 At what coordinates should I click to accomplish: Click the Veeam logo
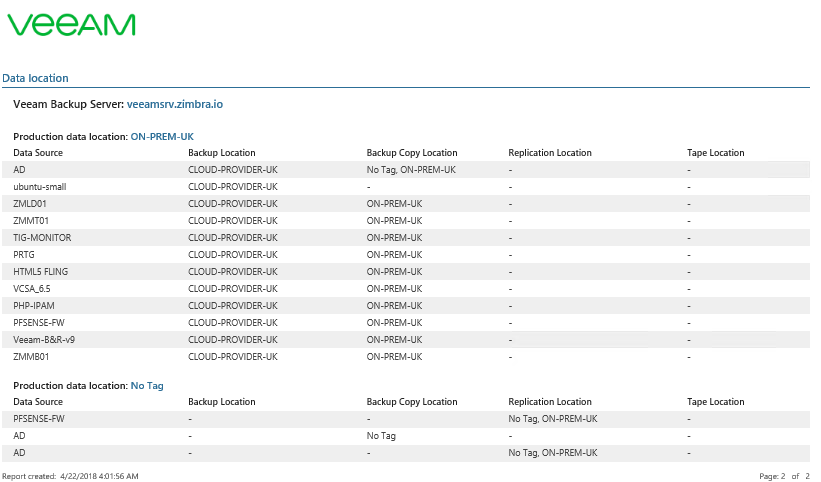71,25
